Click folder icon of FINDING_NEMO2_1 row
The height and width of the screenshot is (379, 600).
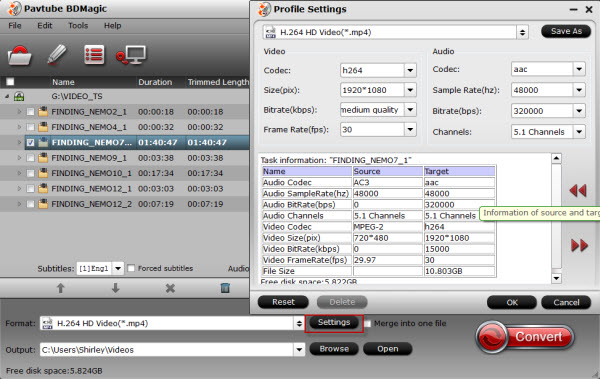(43, 111)
